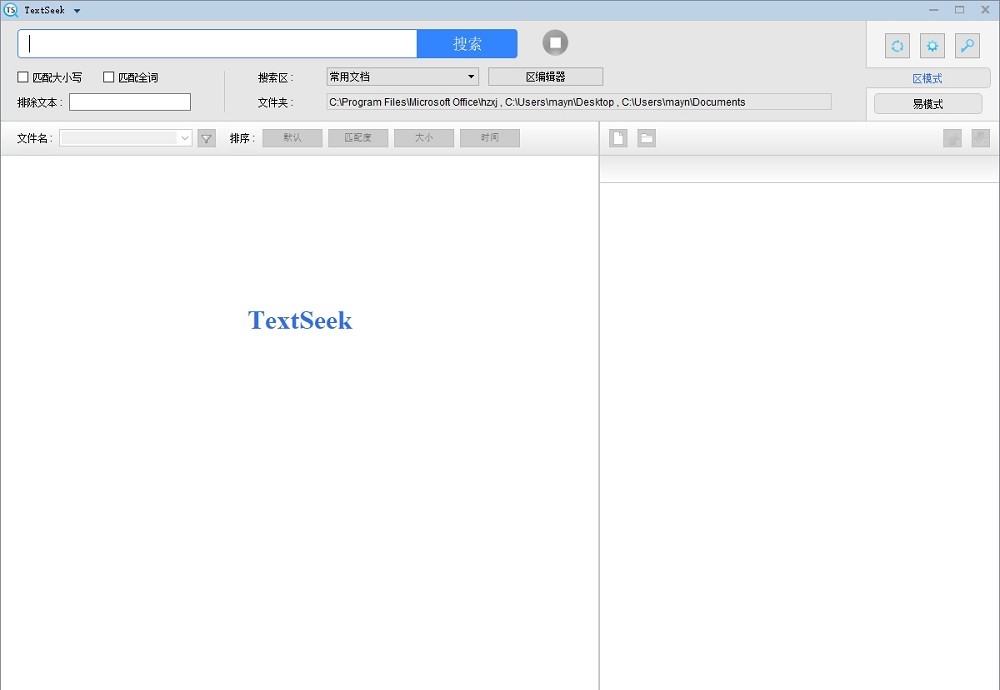The height and width of the screenshot is (690, 1000).
Task: Sort results by 匹配度
Action: point(358,138)
